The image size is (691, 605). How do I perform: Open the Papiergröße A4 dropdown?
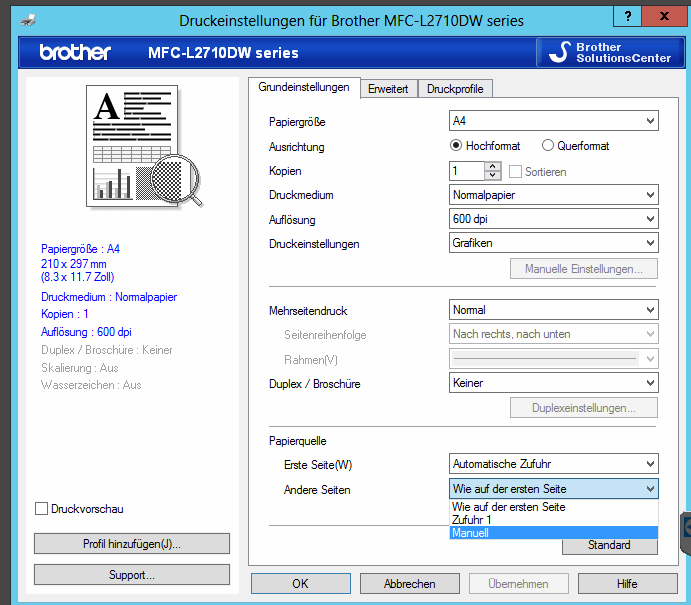click(554, 121)
